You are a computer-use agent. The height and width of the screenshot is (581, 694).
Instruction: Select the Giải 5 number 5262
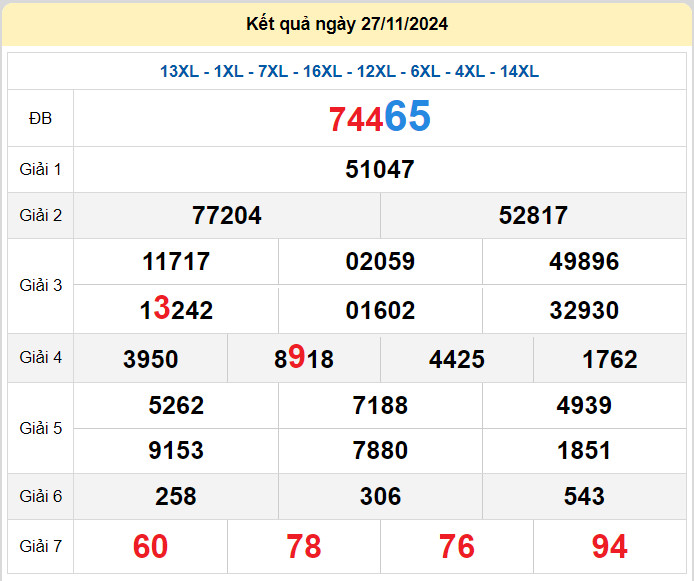pyautogui.click(x=176, y=405)
